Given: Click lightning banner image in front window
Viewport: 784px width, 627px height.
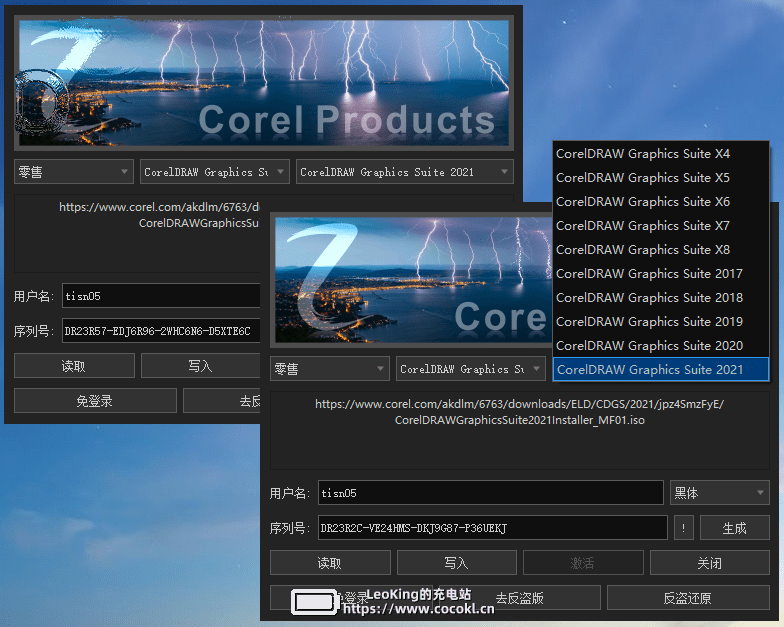Looking at the screenshot, I should point(413,280).
